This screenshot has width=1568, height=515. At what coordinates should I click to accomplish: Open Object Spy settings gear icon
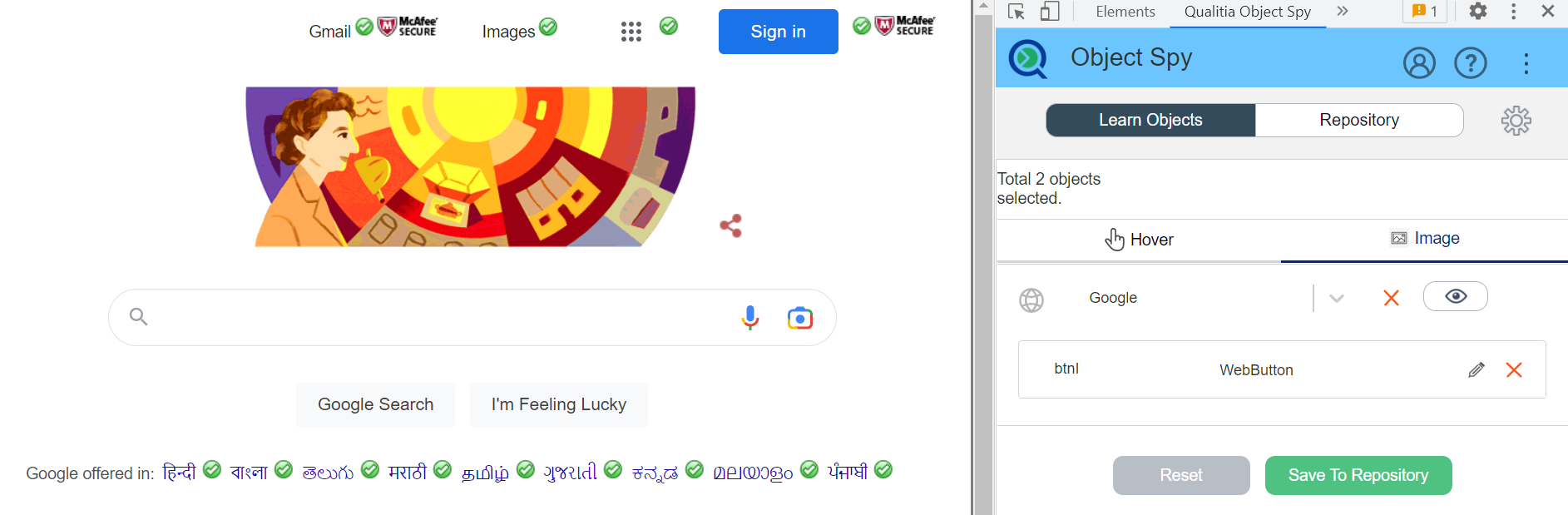[1516, 121]
